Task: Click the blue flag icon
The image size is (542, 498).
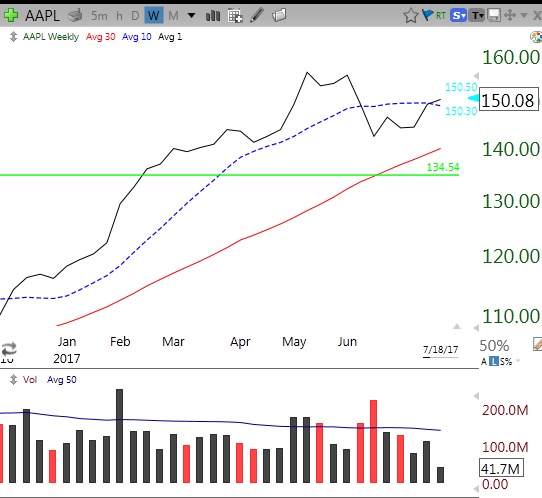Action: [428, 15]
